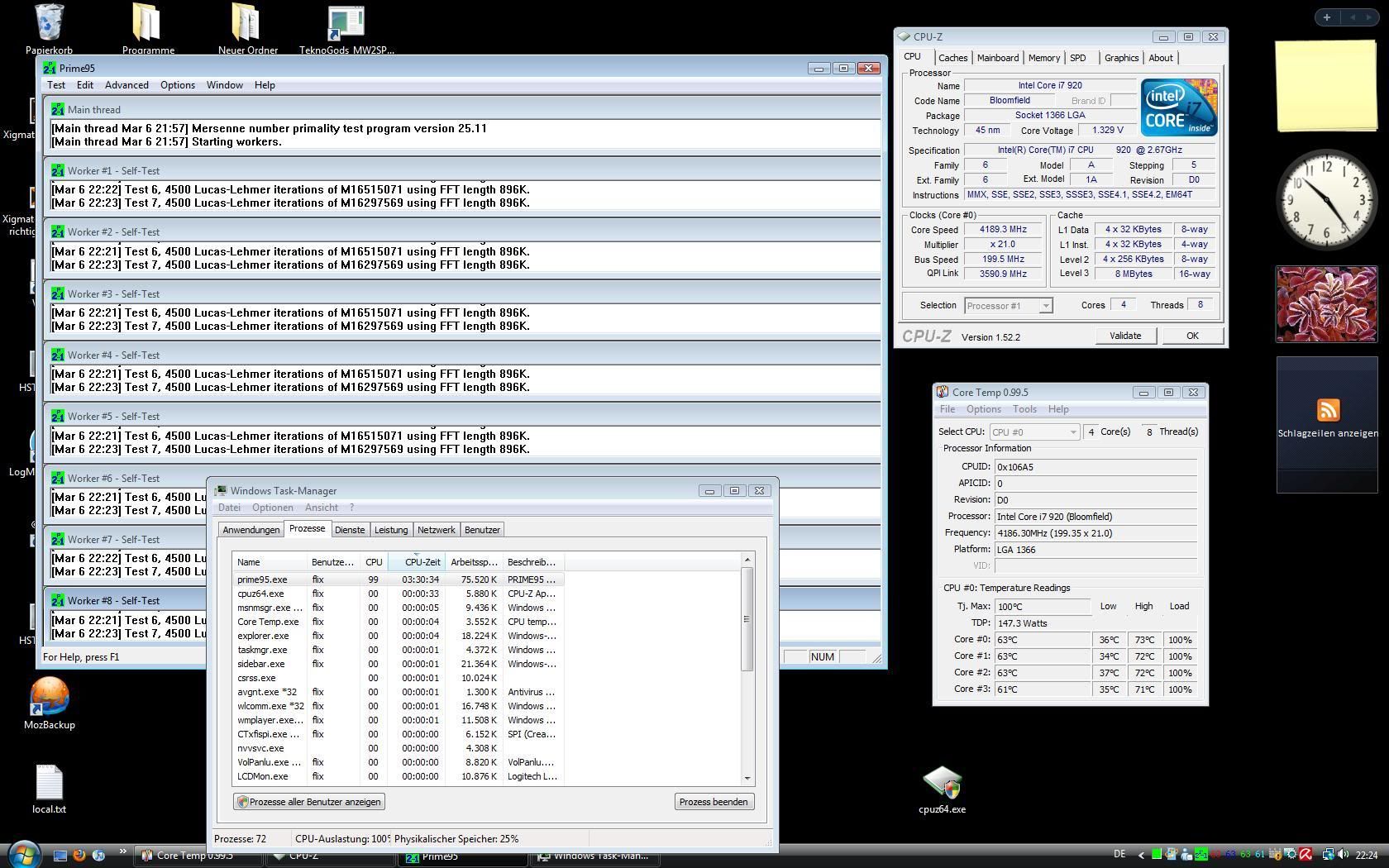The image size is (1389, 868).
Task: Show hidden tray icons arrow
Action: [1142, 856]
